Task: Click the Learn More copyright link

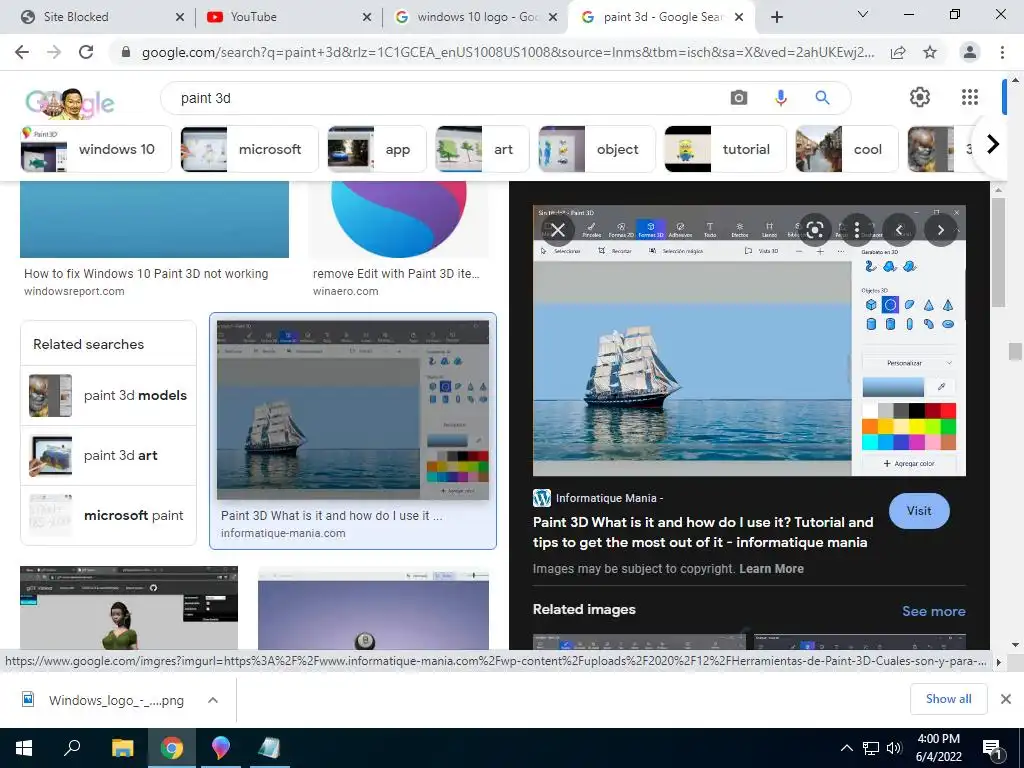Action: click(771, 569)
